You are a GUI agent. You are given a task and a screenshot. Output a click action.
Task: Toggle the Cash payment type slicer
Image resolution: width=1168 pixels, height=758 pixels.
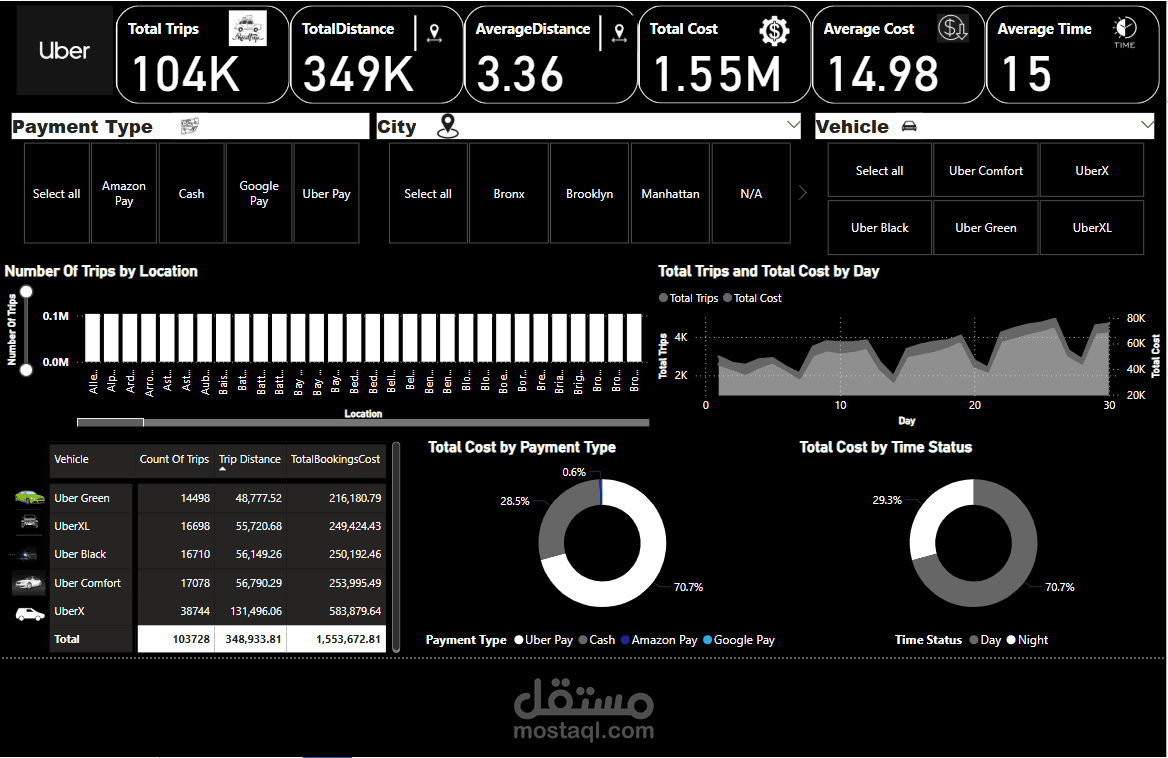191,194
